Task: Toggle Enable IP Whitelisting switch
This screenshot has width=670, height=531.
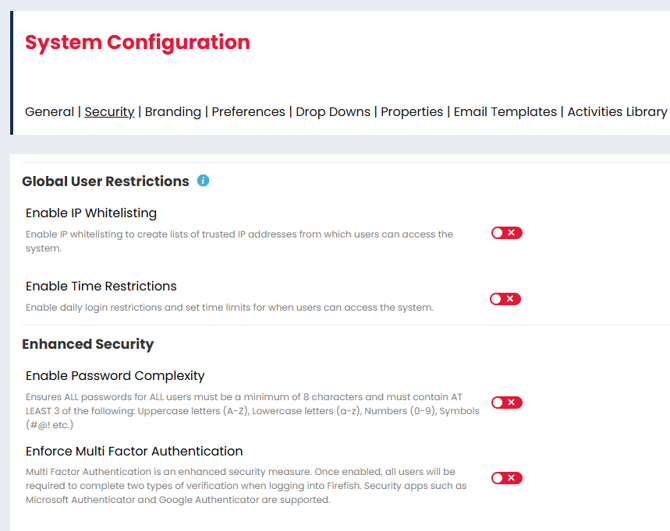Action: pyautogui.click(x=506, y=233)
